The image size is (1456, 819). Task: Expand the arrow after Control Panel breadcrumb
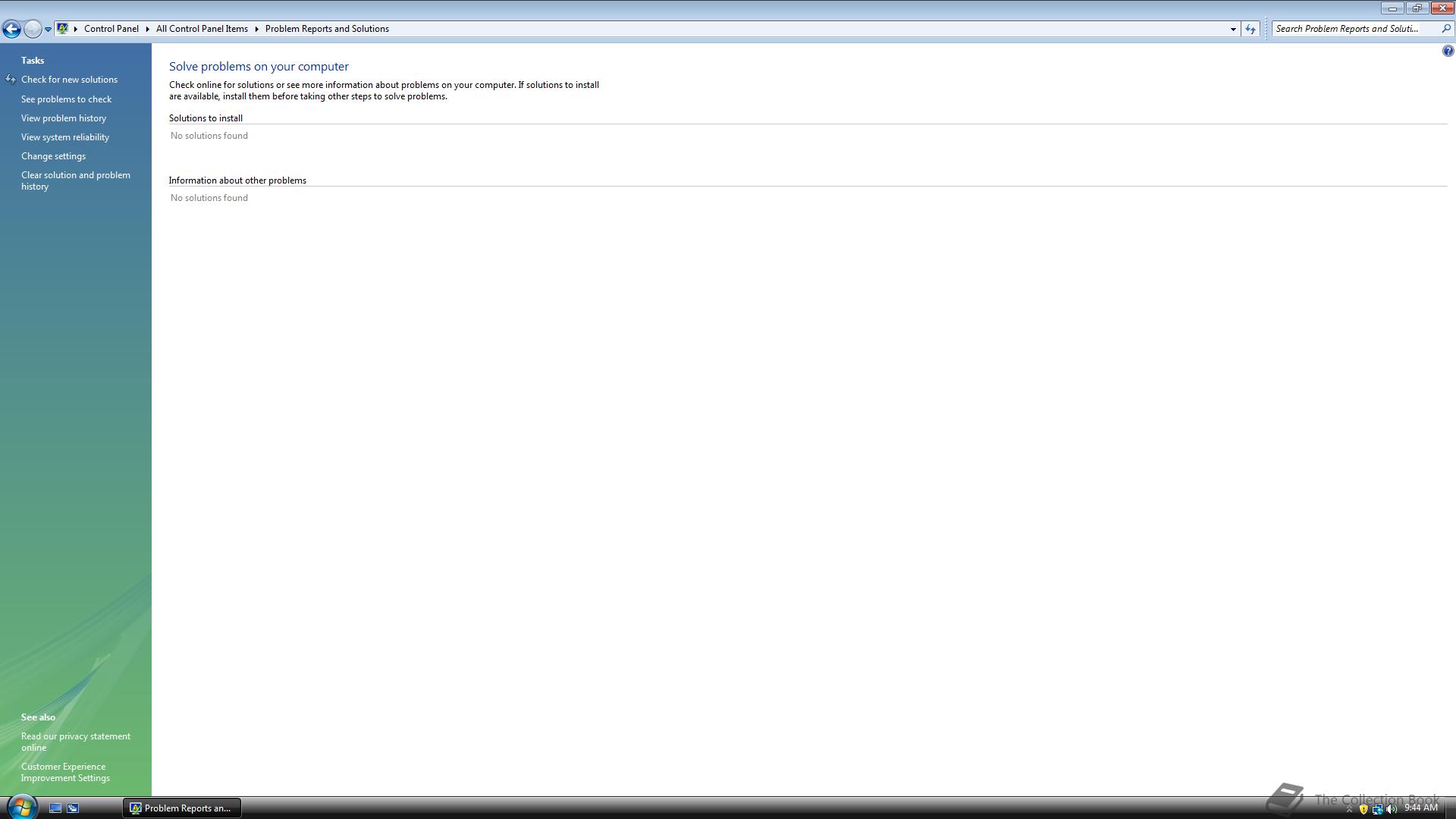click(x=148, y=29)
